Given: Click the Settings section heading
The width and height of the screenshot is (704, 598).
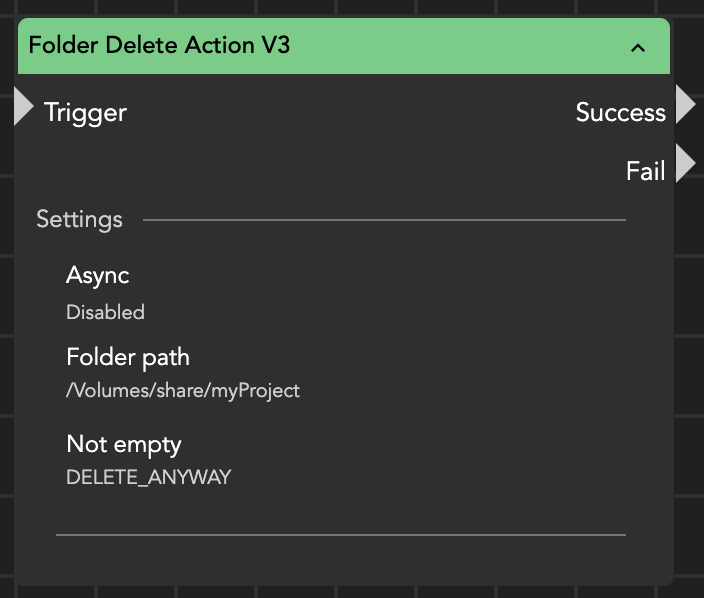Looking at the screenshot, I should 79,219.
